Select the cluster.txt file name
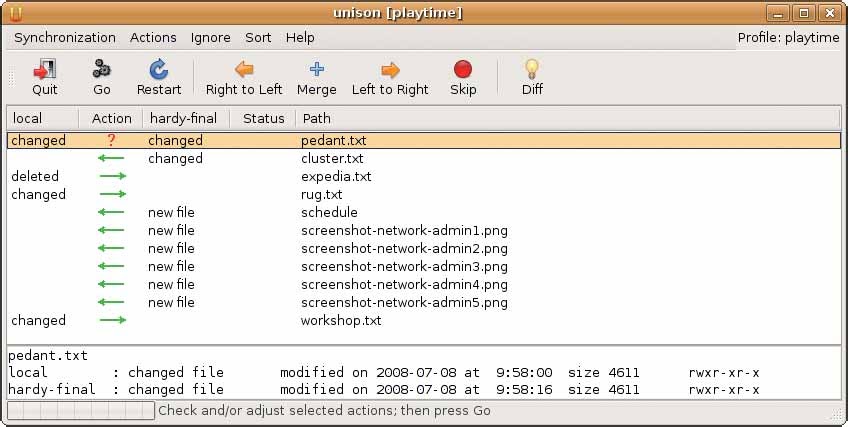Viewport: 848px width, 427px height. [x=332, y=158]
